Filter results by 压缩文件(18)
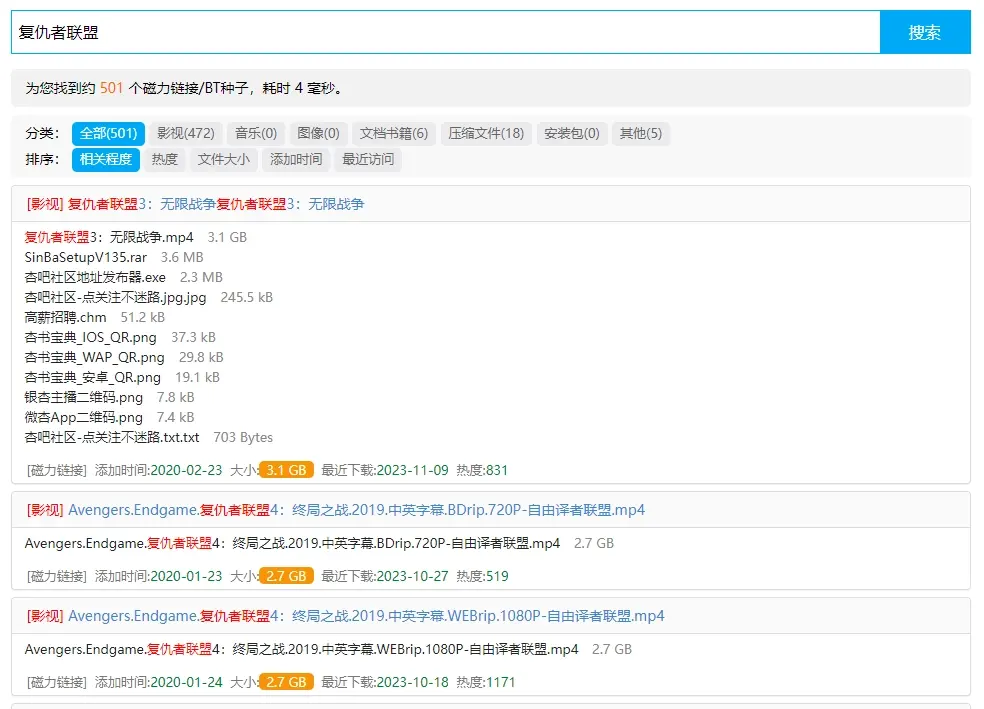984x709 pixels. click(486, 133)
